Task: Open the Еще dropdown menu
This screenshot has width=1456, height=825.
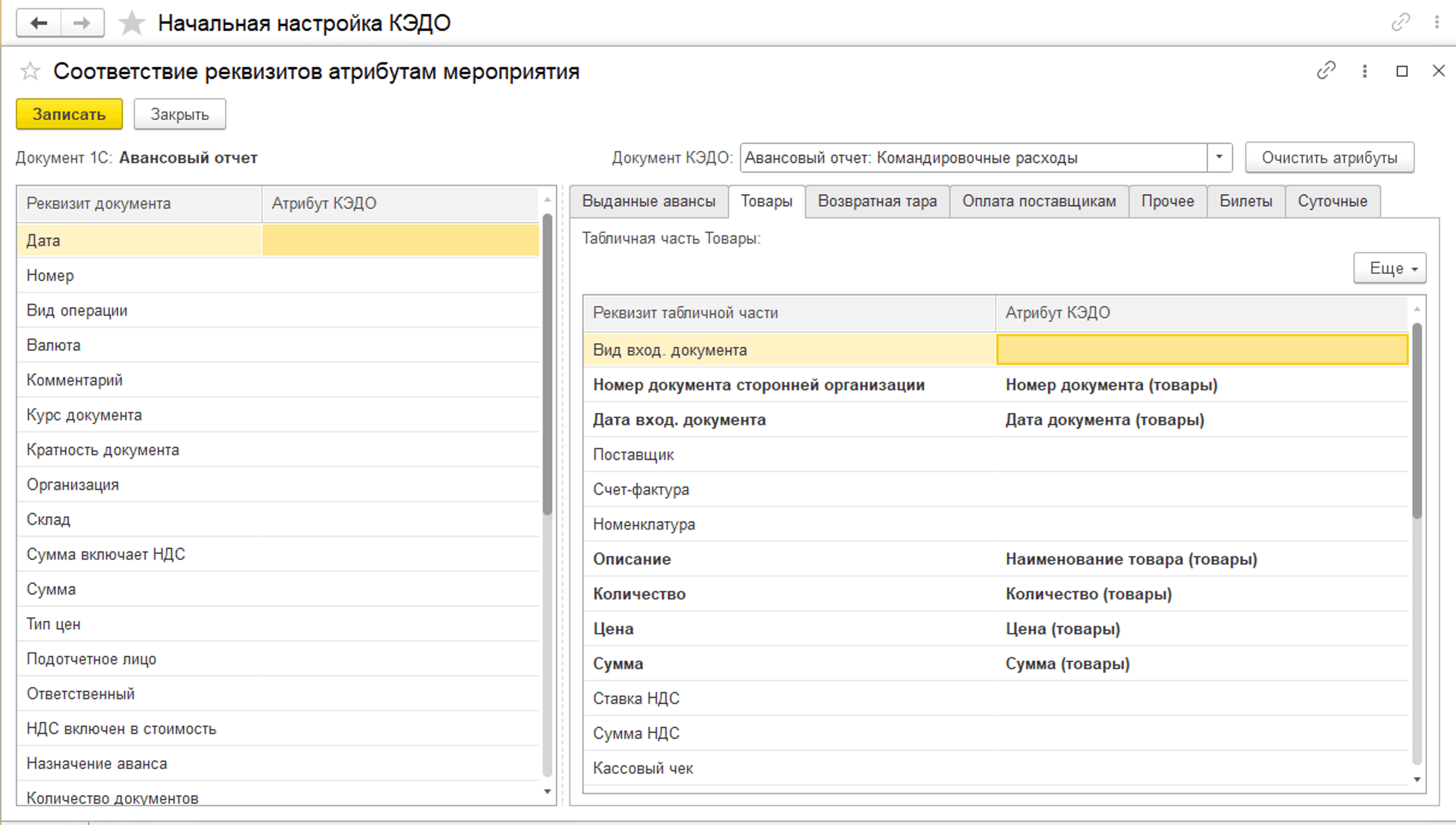Action: (x=1390, y=268)
